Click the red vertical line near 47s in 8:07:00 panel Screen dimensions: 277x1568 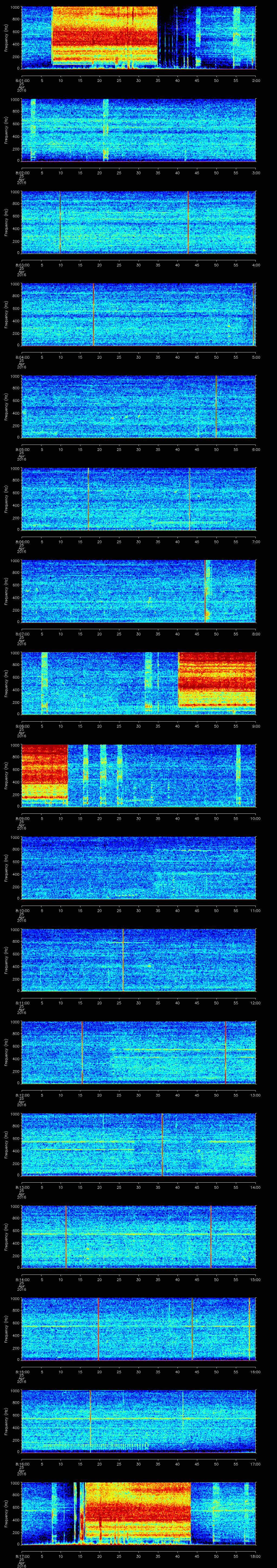coord(205,592)
